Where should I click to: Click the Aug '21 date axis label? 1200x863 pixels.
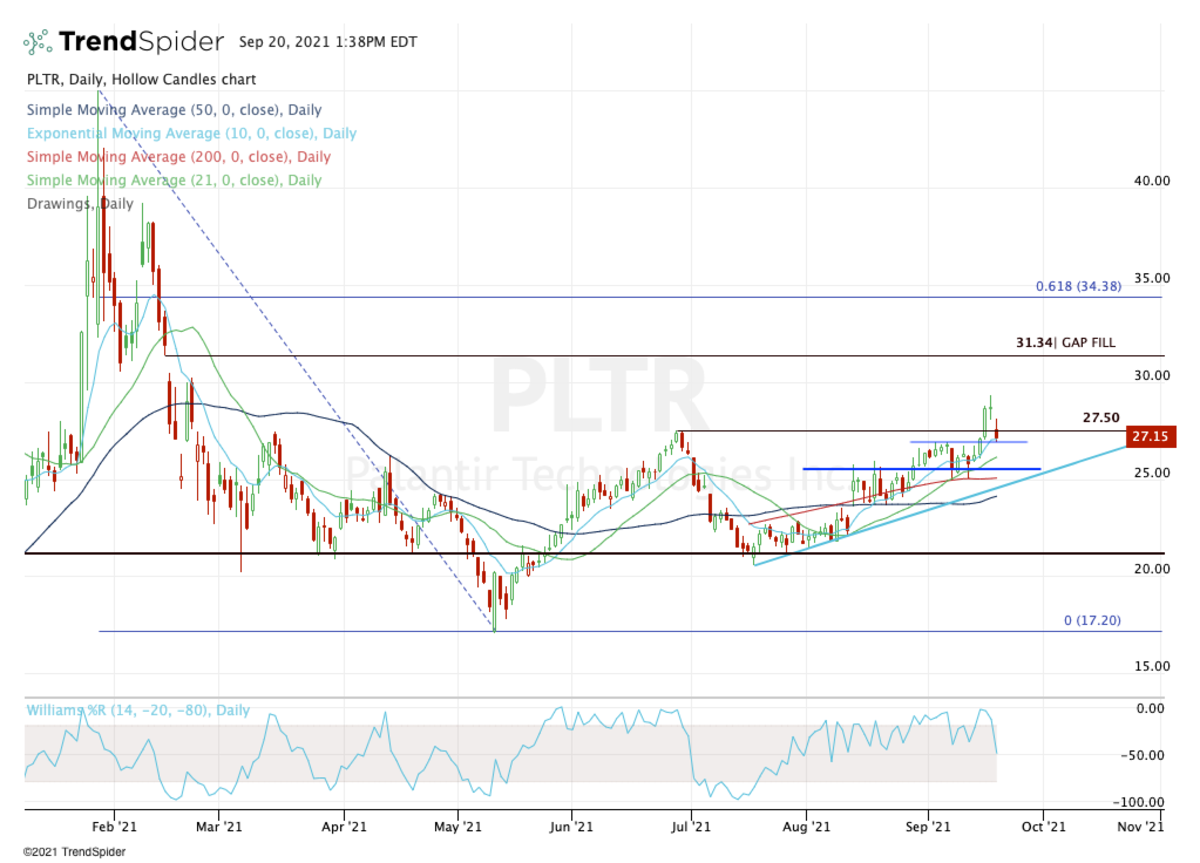click(805, 827)
